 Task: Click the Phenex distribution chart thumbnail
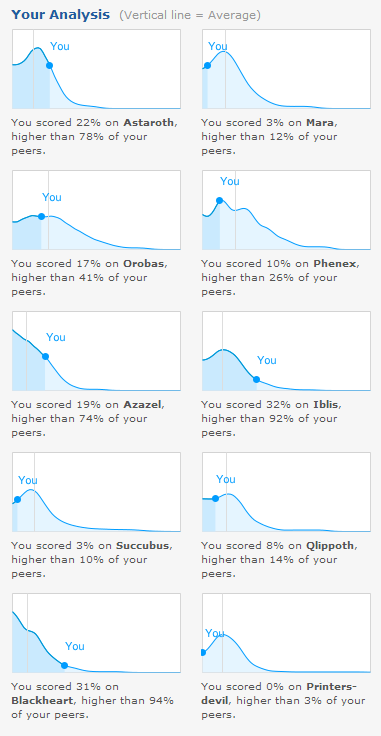[286, 210]
